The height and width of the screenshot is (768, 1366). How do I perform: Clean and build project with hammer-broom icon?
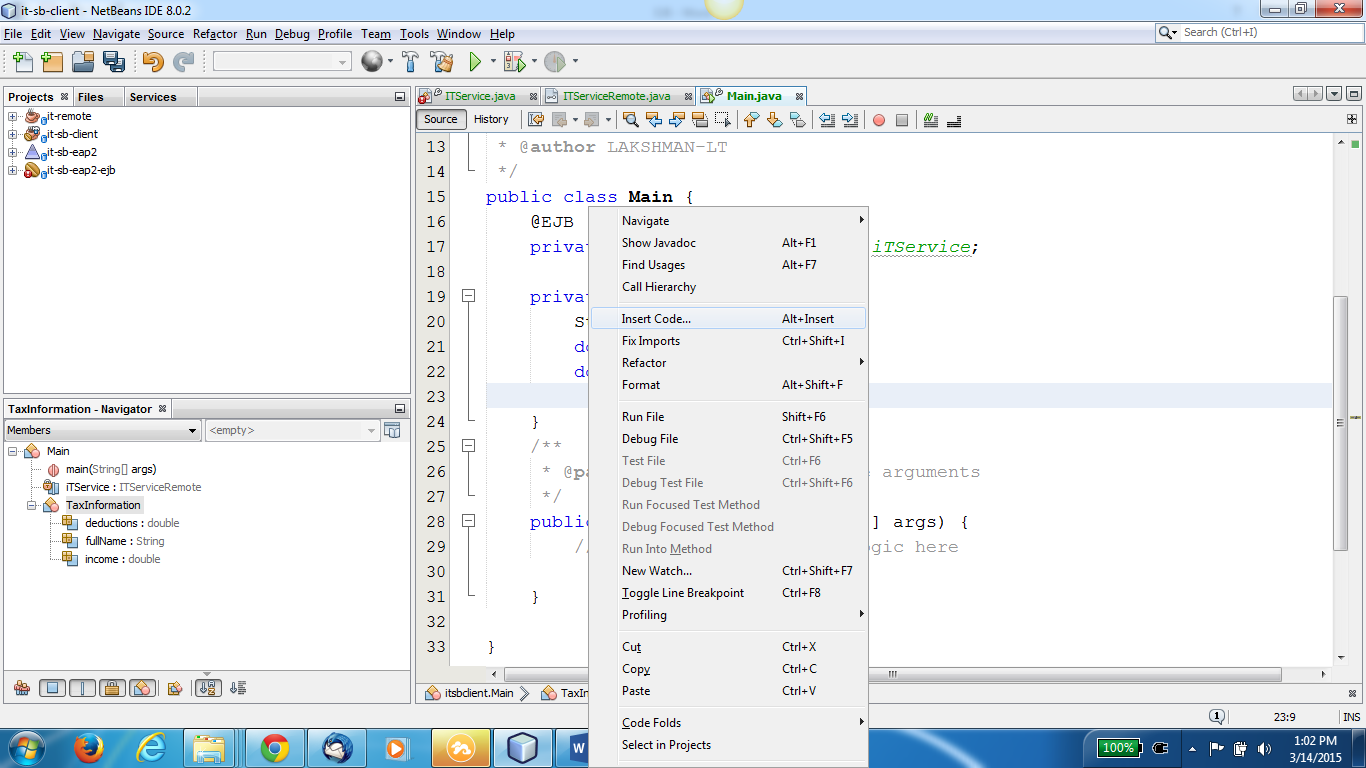pyautogui.click(x=442, y=62)
